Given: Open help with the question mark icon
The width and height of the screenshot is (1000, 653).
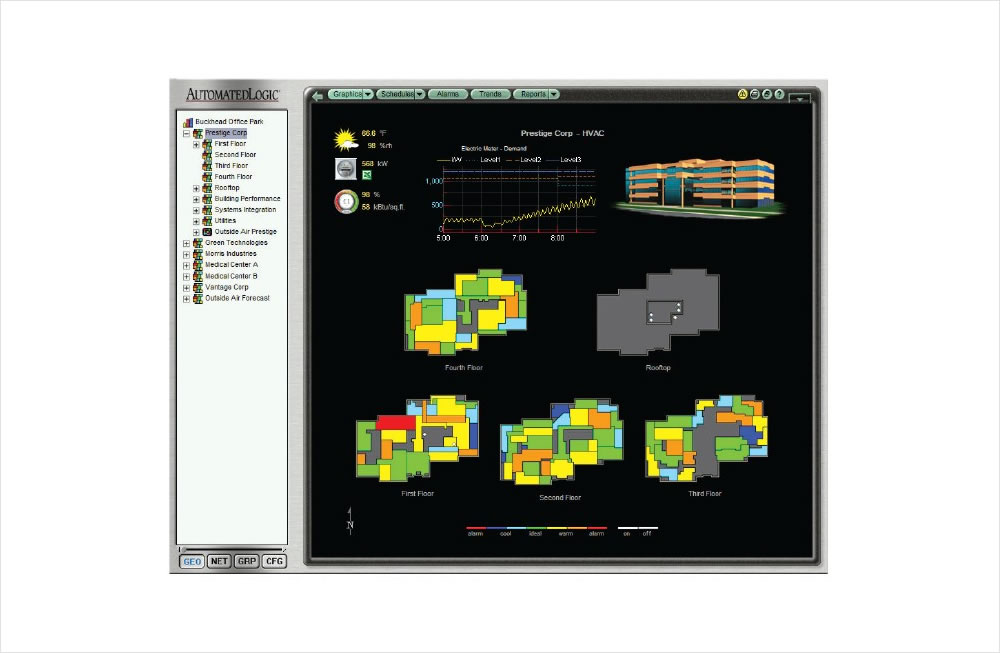Looking at the screenshot, I should pyautogui.click(x=779, y=94).
